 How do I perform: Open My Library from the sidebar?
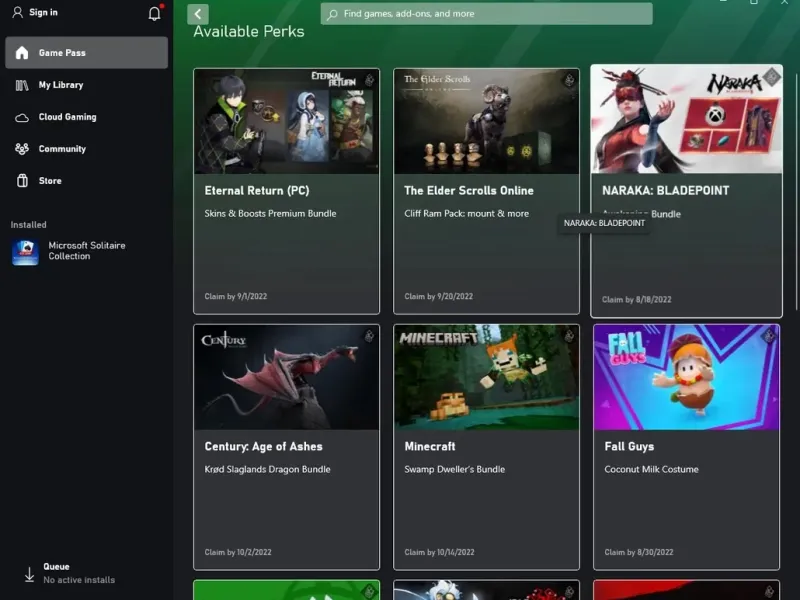pyautogui.click(x=86, y=85)
